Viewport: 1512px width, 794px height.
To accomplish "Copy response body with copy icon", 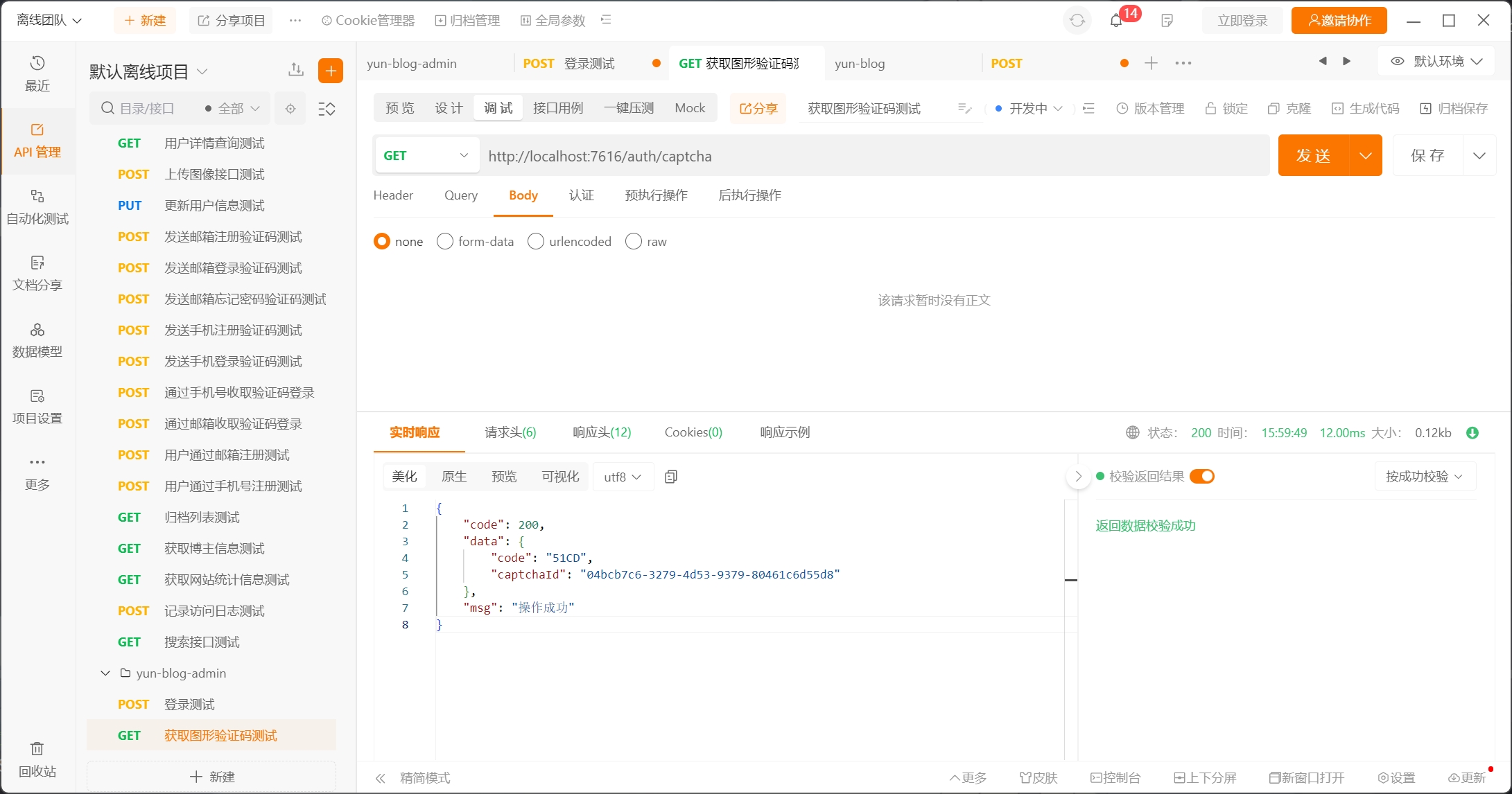I will coord(670,477).
